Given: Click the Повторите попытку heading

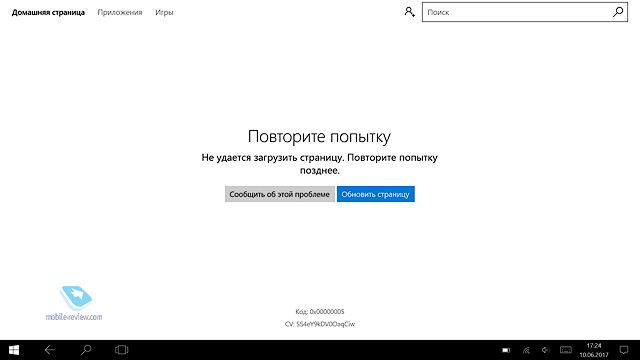Looking at the screenshot, I should click(x=319, y=137).
